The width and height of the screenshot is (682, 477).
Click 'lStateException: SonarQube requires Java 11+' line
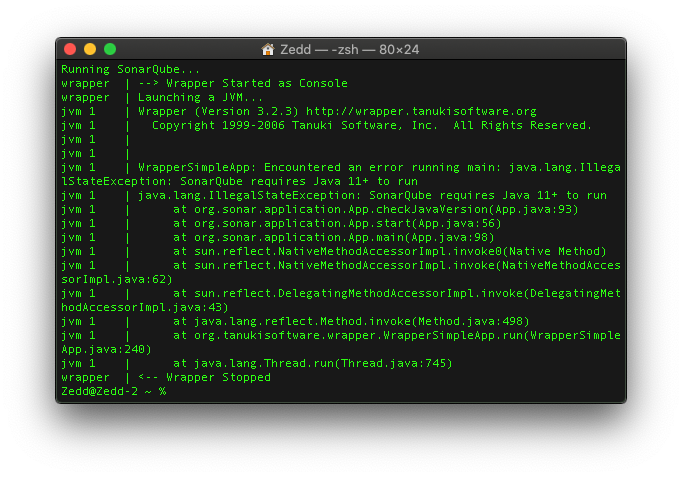(239, 181)
